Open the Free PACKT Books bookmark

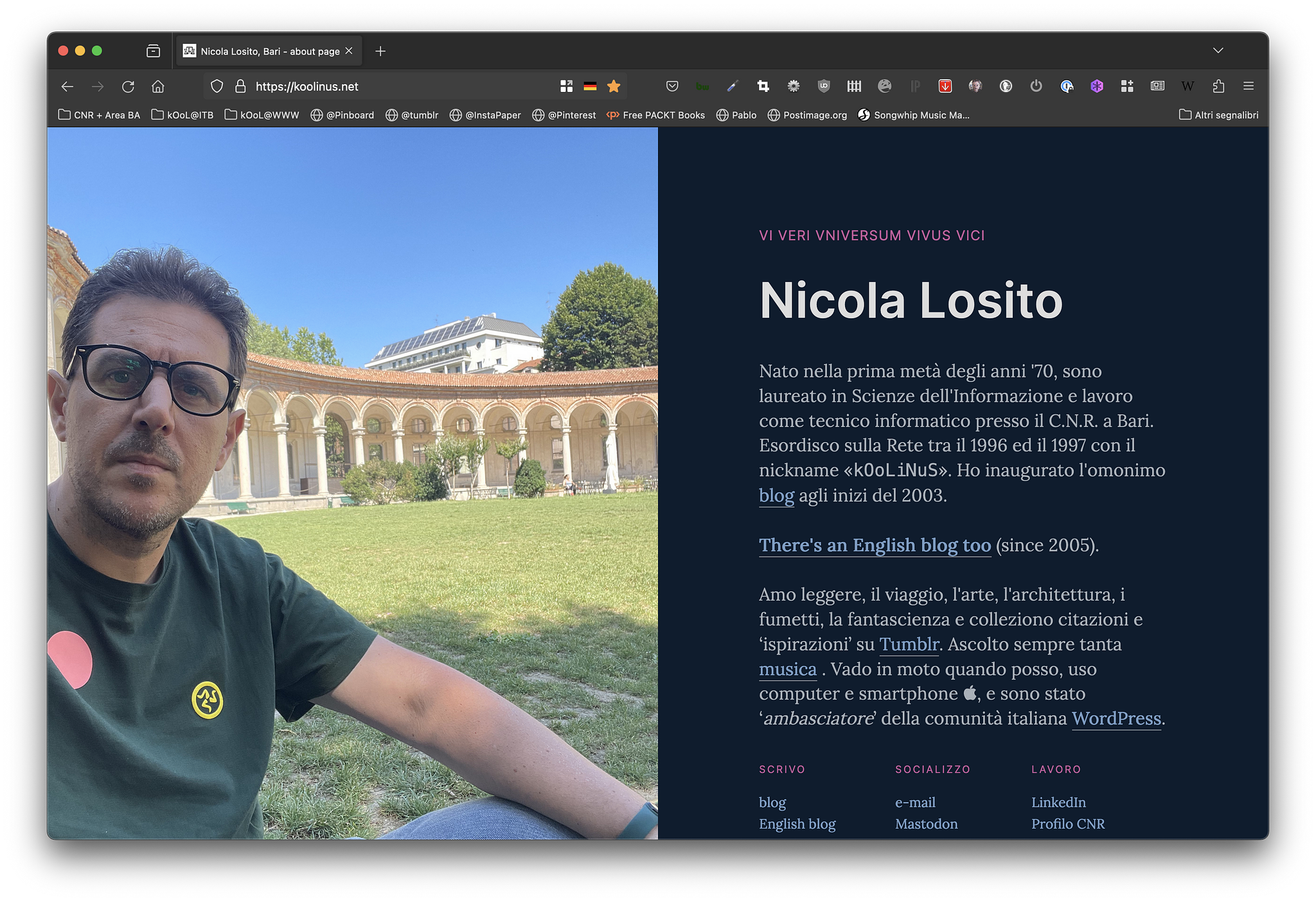655,115
